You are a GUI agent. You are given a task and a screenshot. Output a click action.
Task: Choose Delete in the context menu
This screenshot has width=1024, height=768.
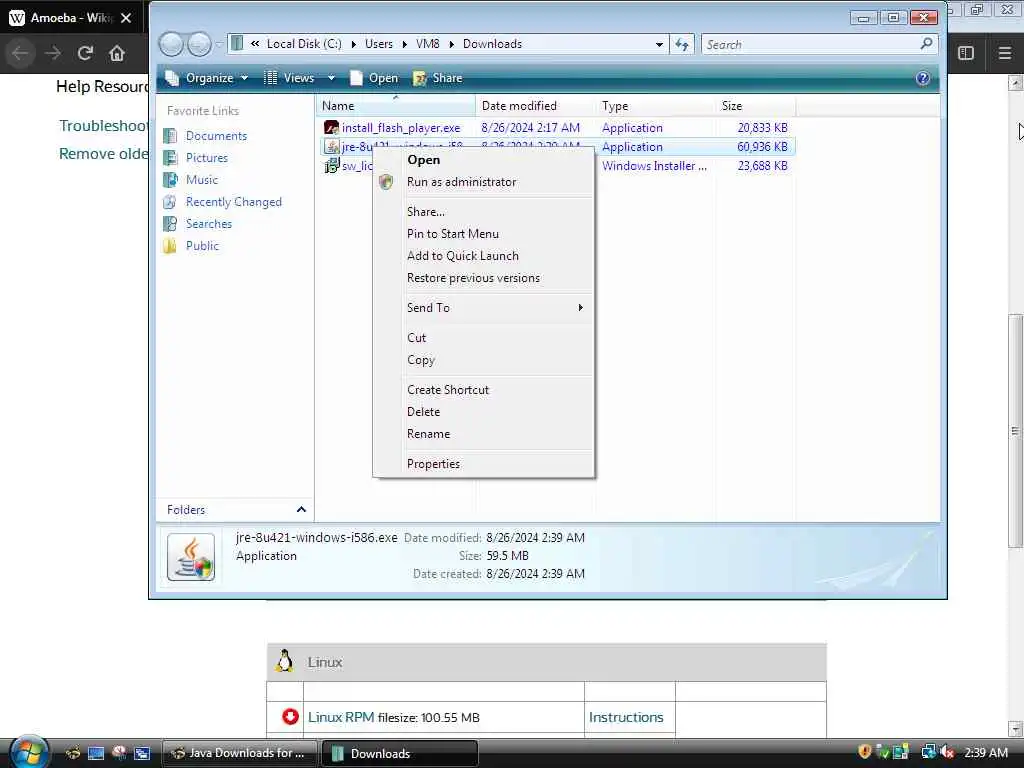click(x=484, y=412)
